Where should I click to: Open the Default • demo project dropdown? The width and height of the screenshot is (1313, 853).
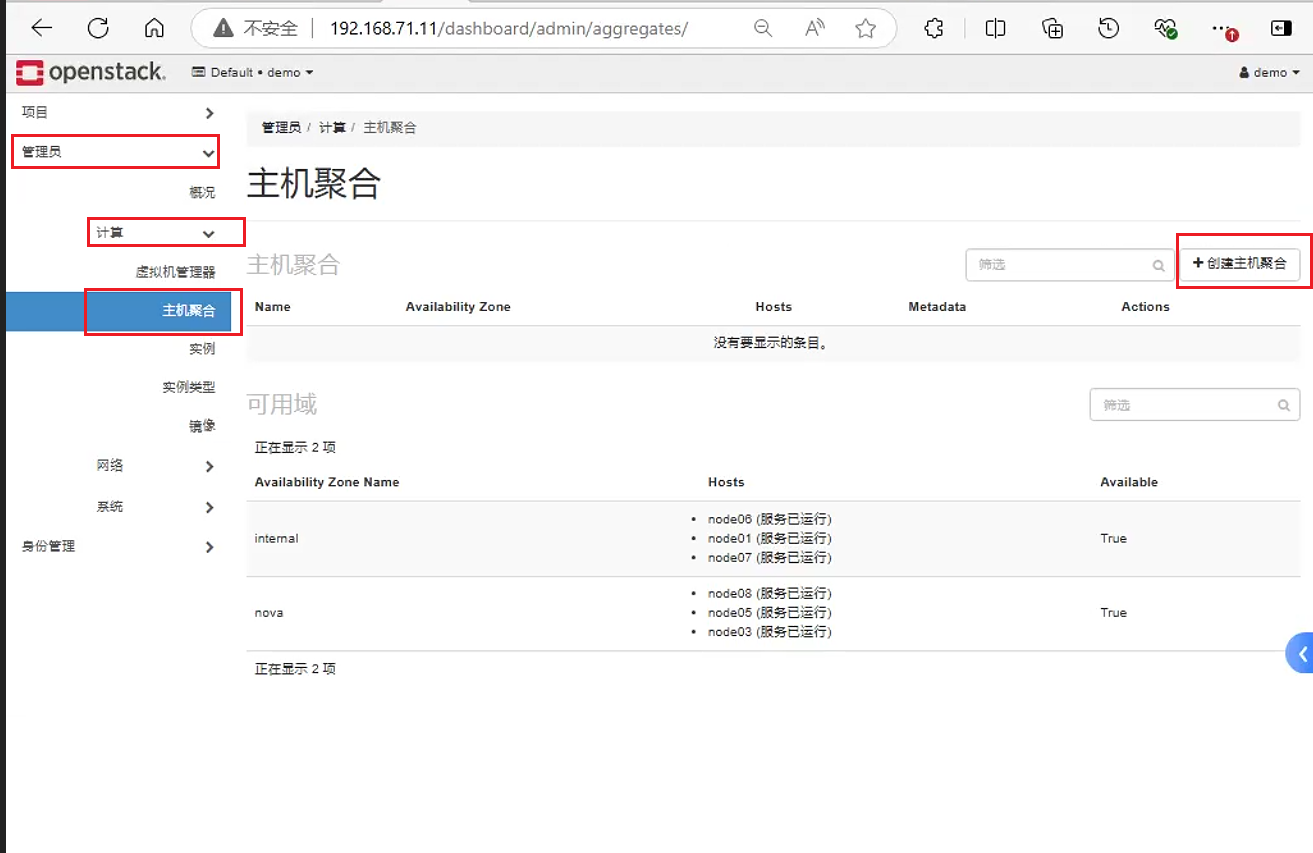click(252, 72)
